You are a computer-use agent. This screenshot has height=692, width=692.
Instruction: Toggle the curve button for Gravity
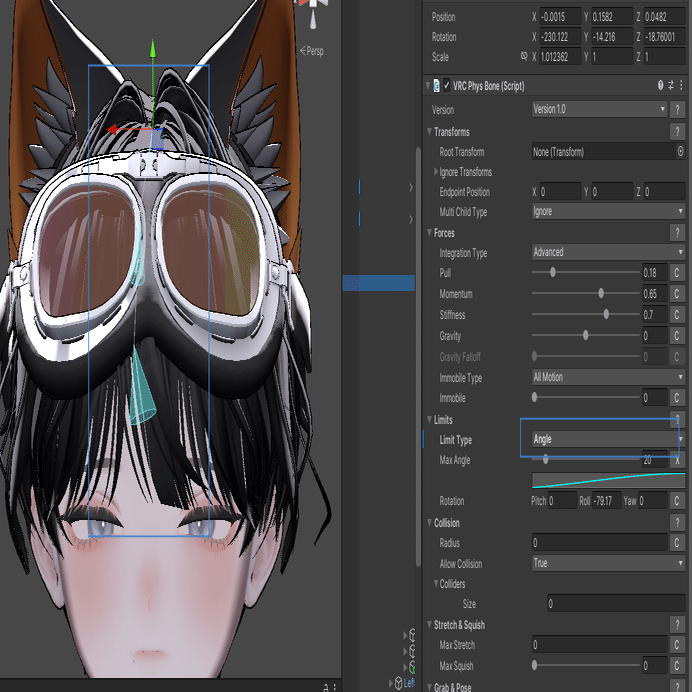677,335
